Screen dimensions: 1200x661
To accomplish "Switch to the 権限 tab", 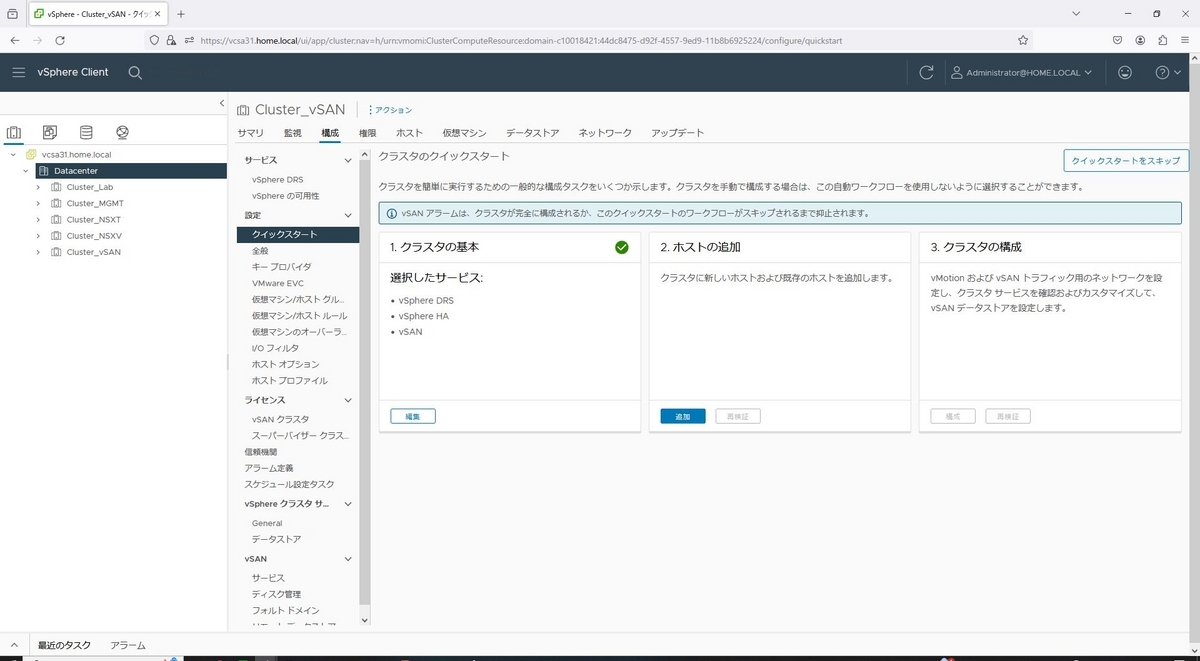I will pos(367,133).
